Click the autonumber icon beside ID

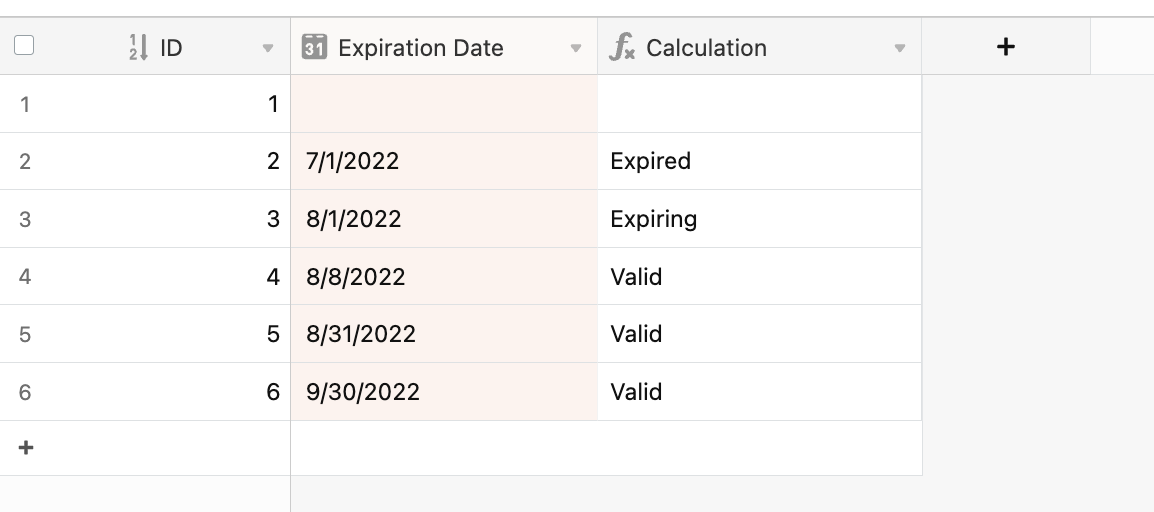[x=138, y=47]
